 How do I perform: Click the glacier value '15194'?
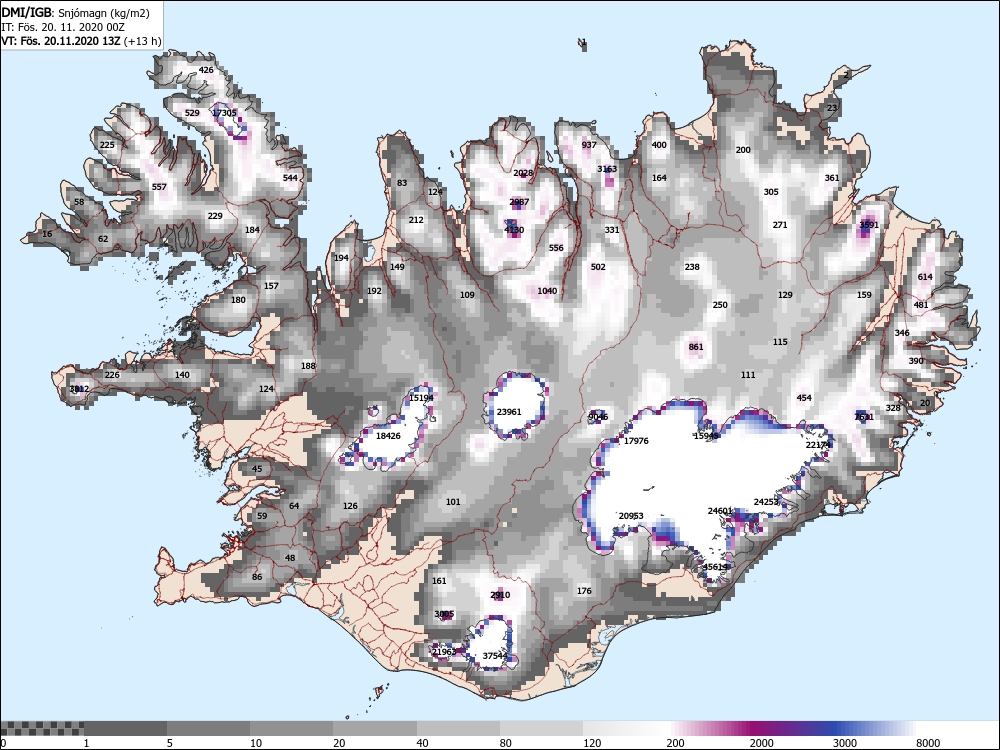click(421, 398)
